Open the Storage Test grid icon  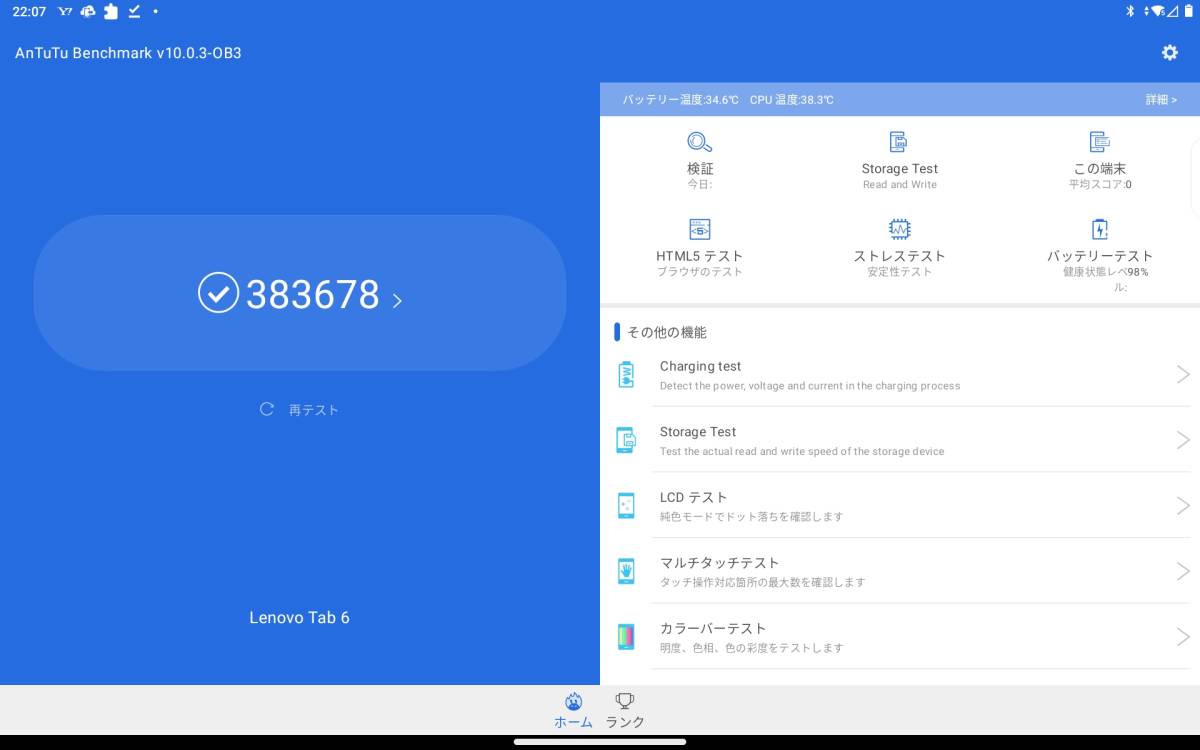899,142
